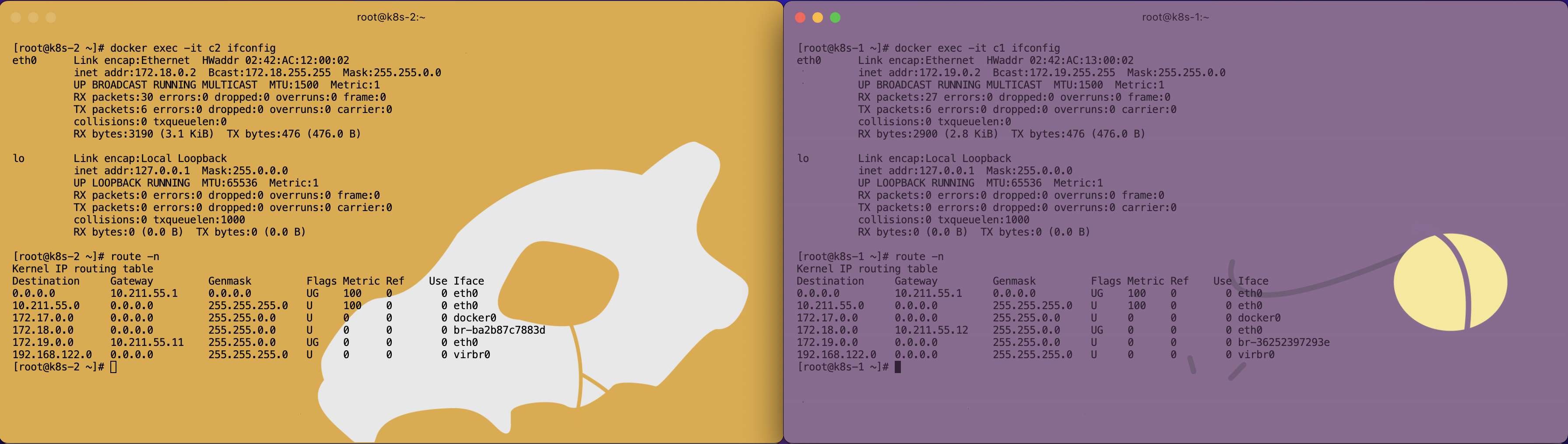The height and width of the screenshot is (444, 1568).
Task: Click the yellow minimize button of k8s-1 window
Action: coord(817,18)
